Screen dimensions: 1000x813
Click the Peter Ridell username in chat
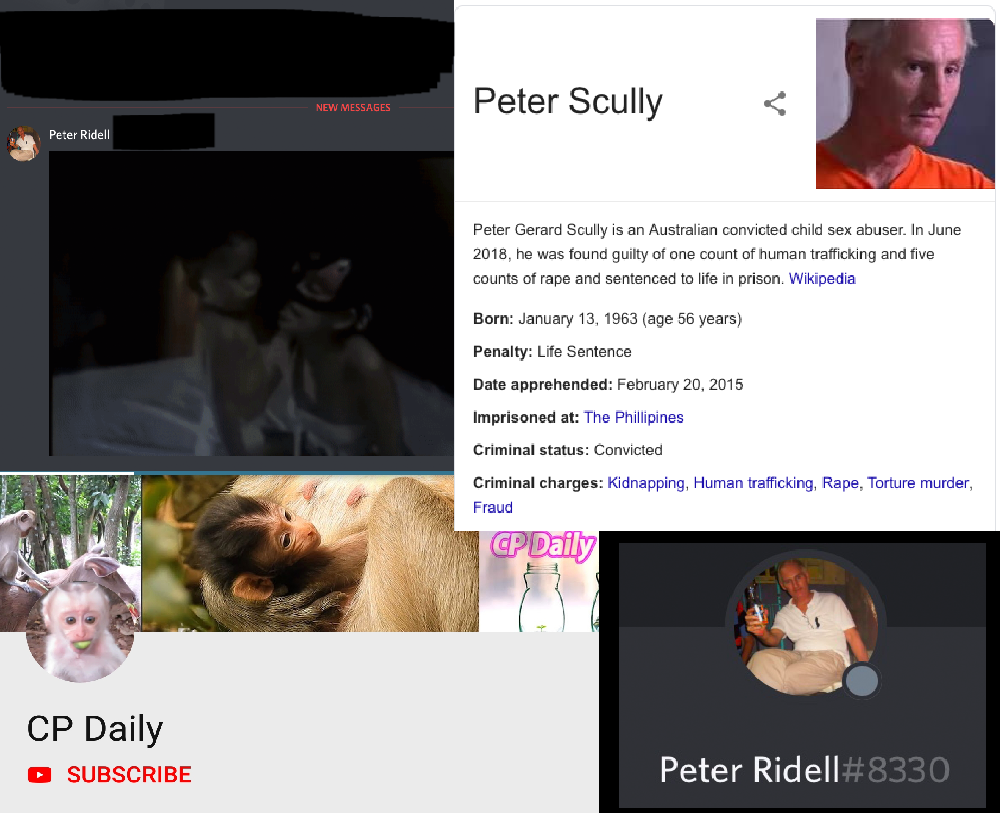coord(79,135)
